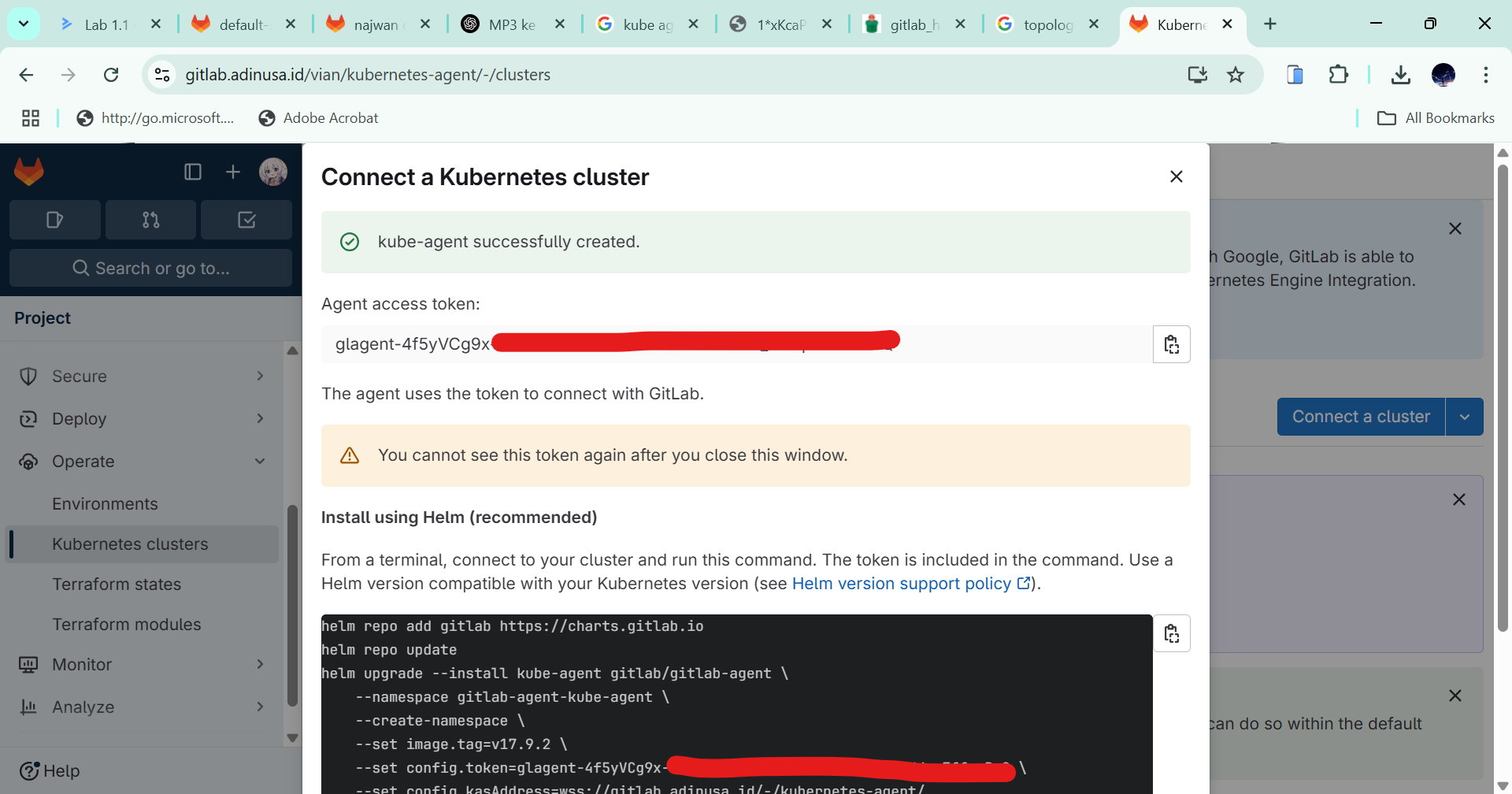Select Terraform states in sidebar
Image resolution: width=1512 pixels, height=794 pixels.
tap(117, 584)
